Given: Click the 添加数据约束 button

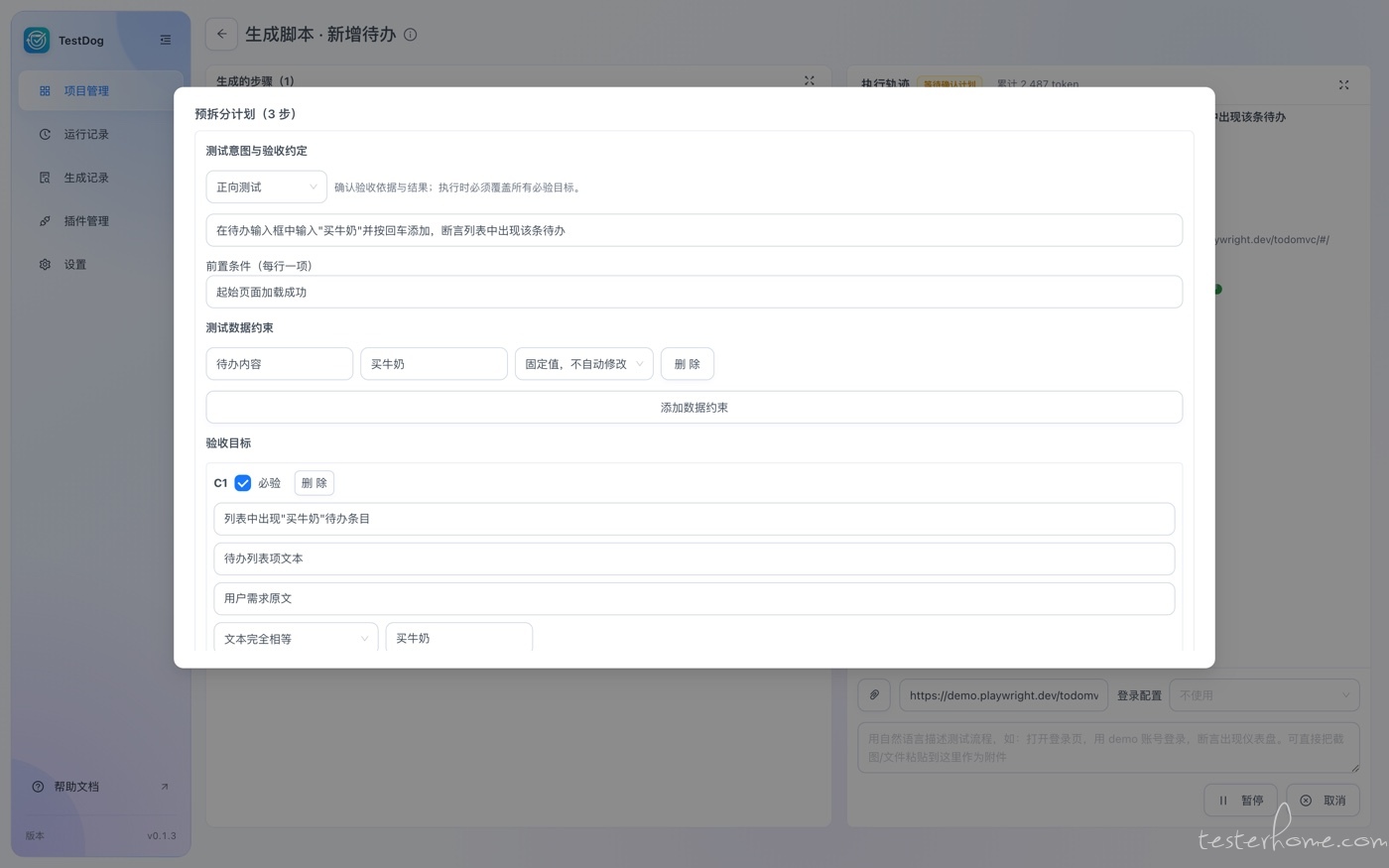Looking at the screenshot, I should 694,408.
